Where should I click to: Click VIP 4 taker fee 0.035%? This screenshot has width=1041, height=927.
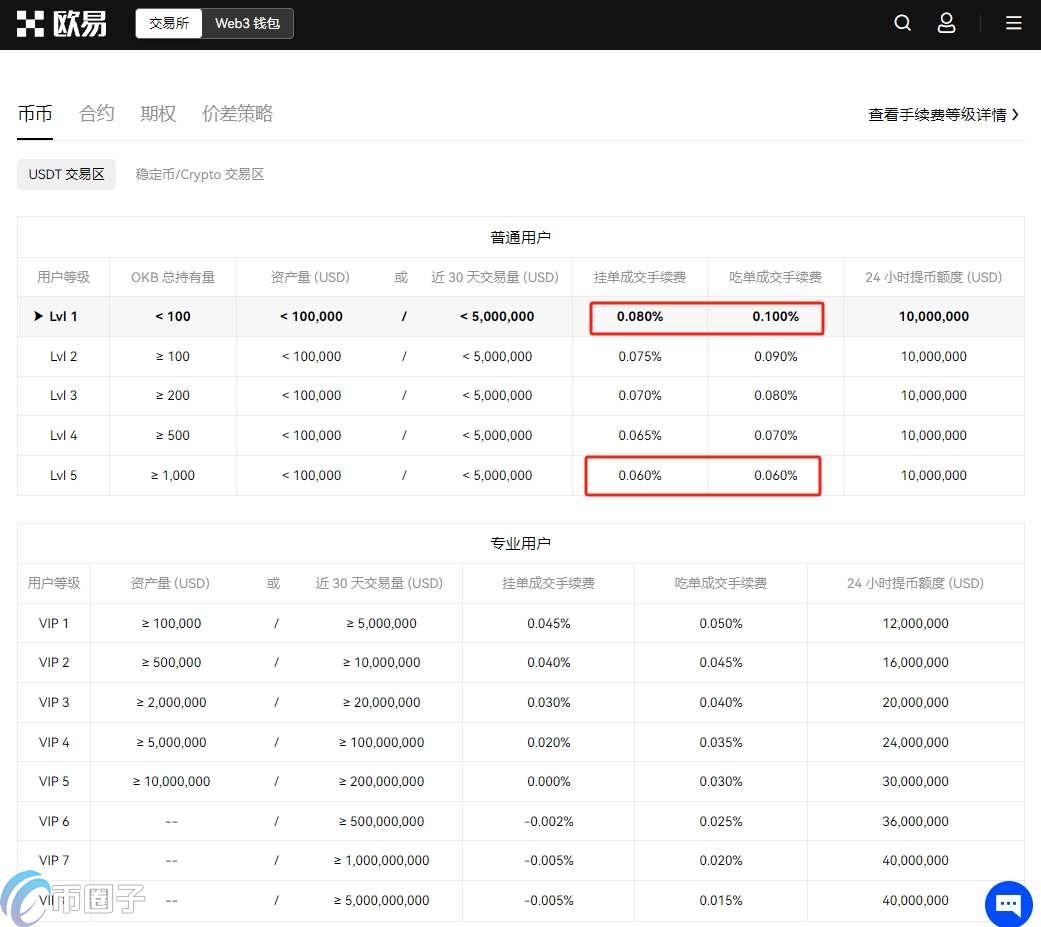click(720, 742)
